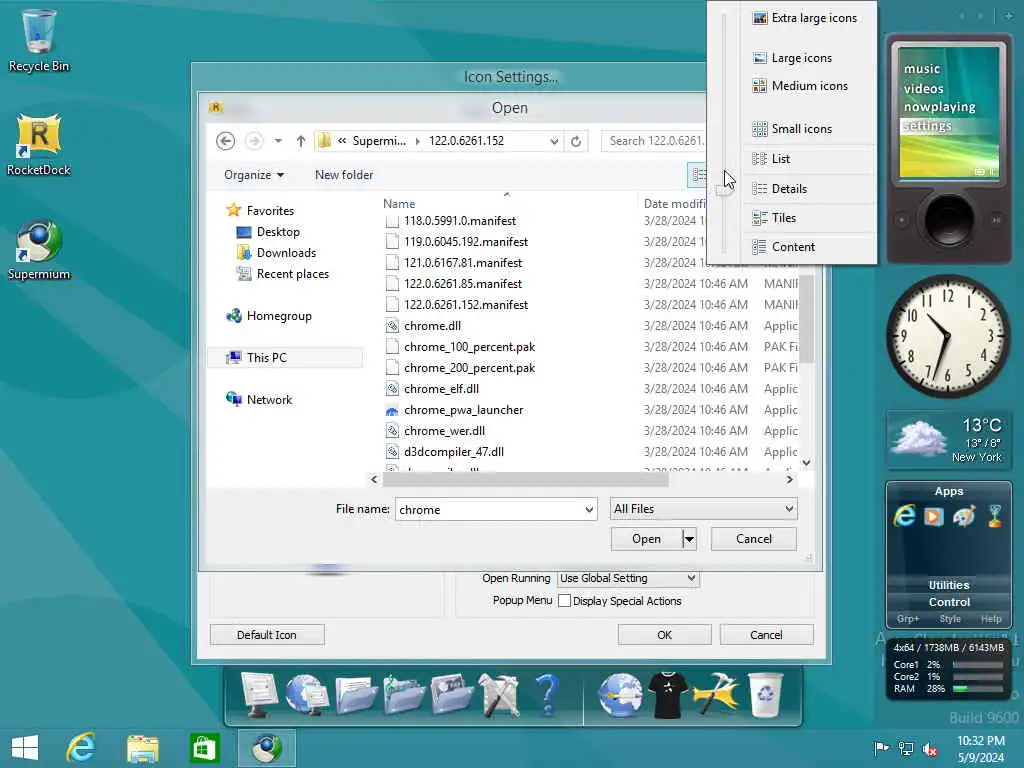Click the Search 122.0.6261 box
1024x768 pixels.
654,141
